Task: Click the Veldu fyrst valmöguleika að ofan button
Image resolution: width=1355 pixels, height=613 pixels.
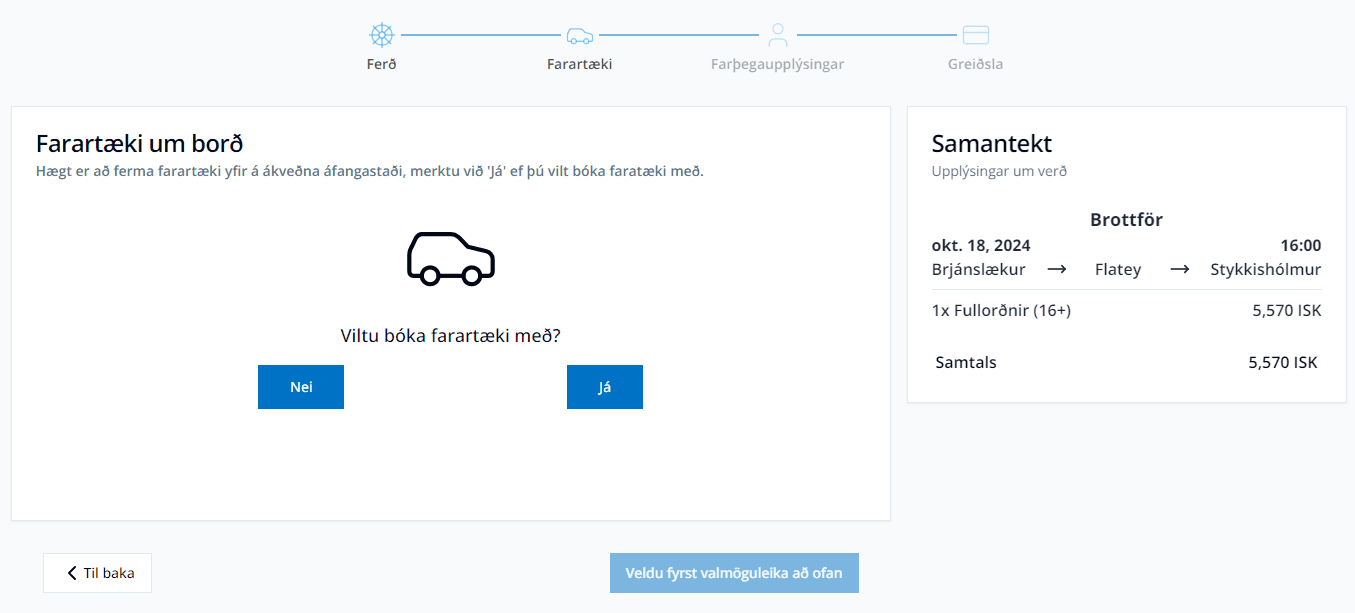Action: [734, 572]
